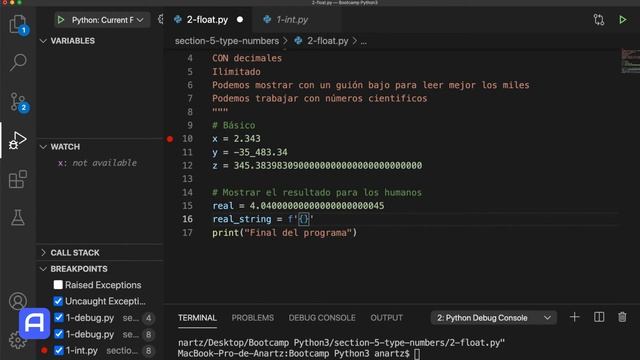
Task: Click line 15 real assignment
Action: 298,206
